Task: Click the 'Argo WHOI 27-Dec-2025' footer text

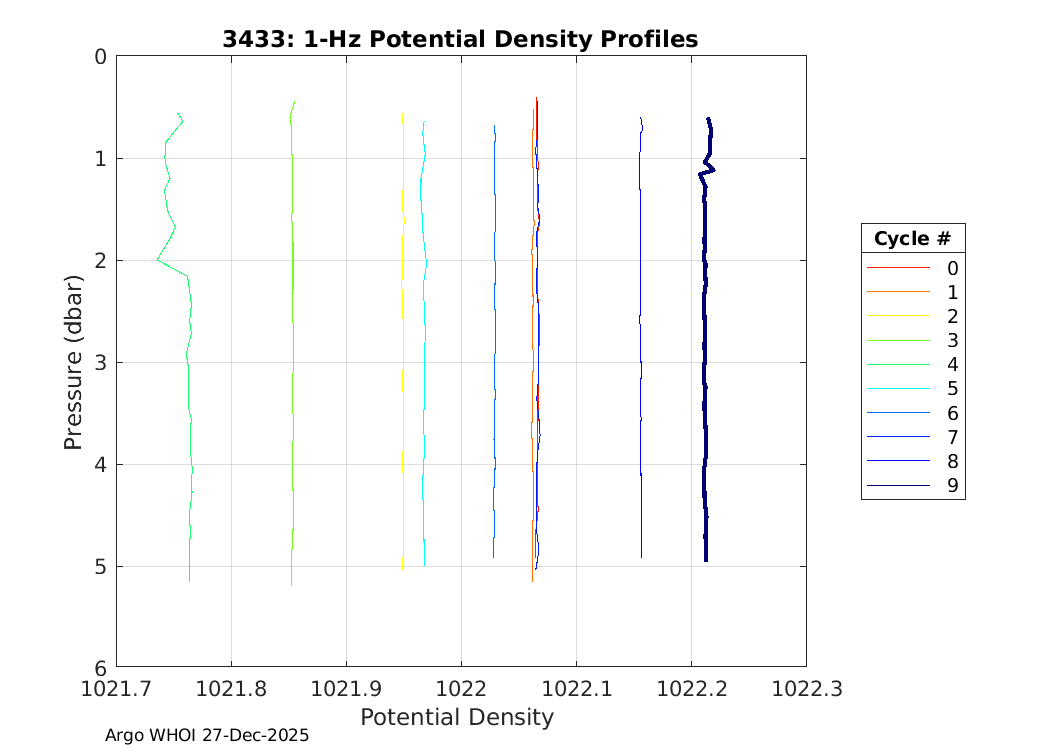Action: [x=207, y=735]
